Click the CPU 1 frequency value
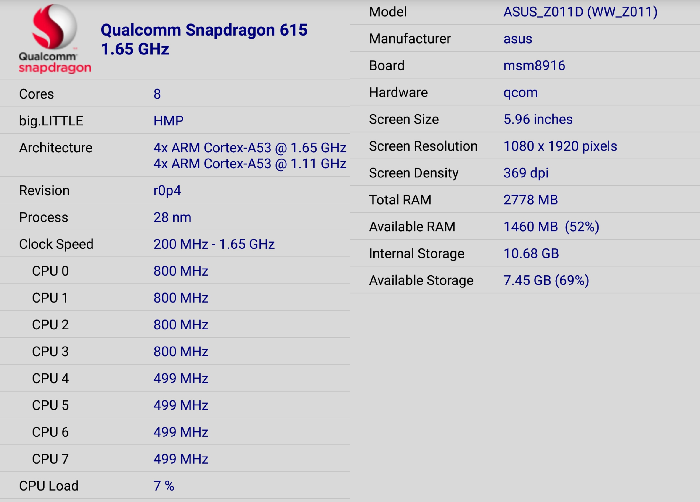Image resolution: width=700 pixels, height=502 pixels. tap(181, 298)
